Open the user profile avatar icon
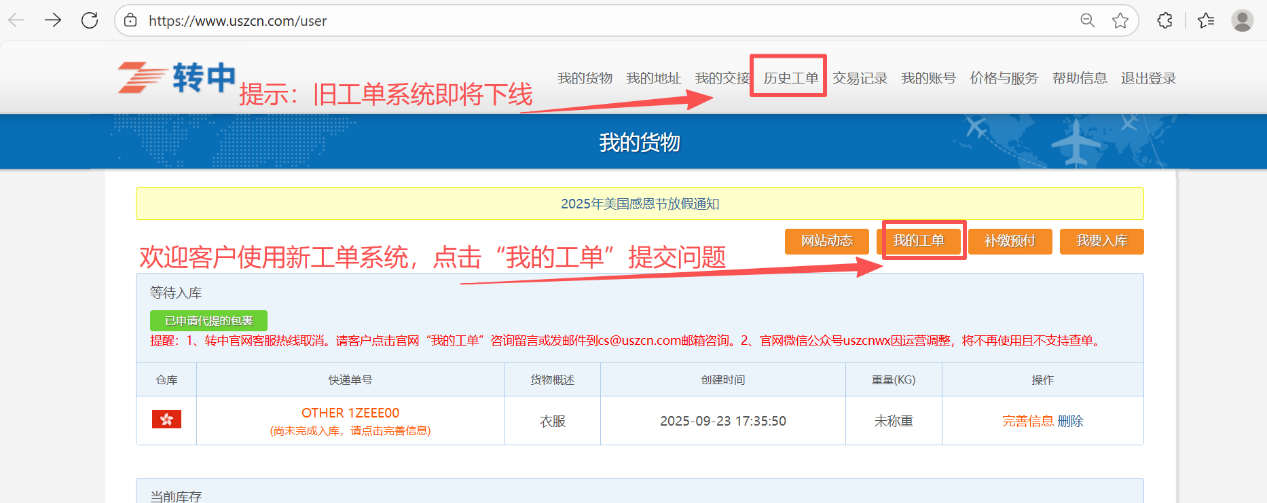 click(1243, 20)
